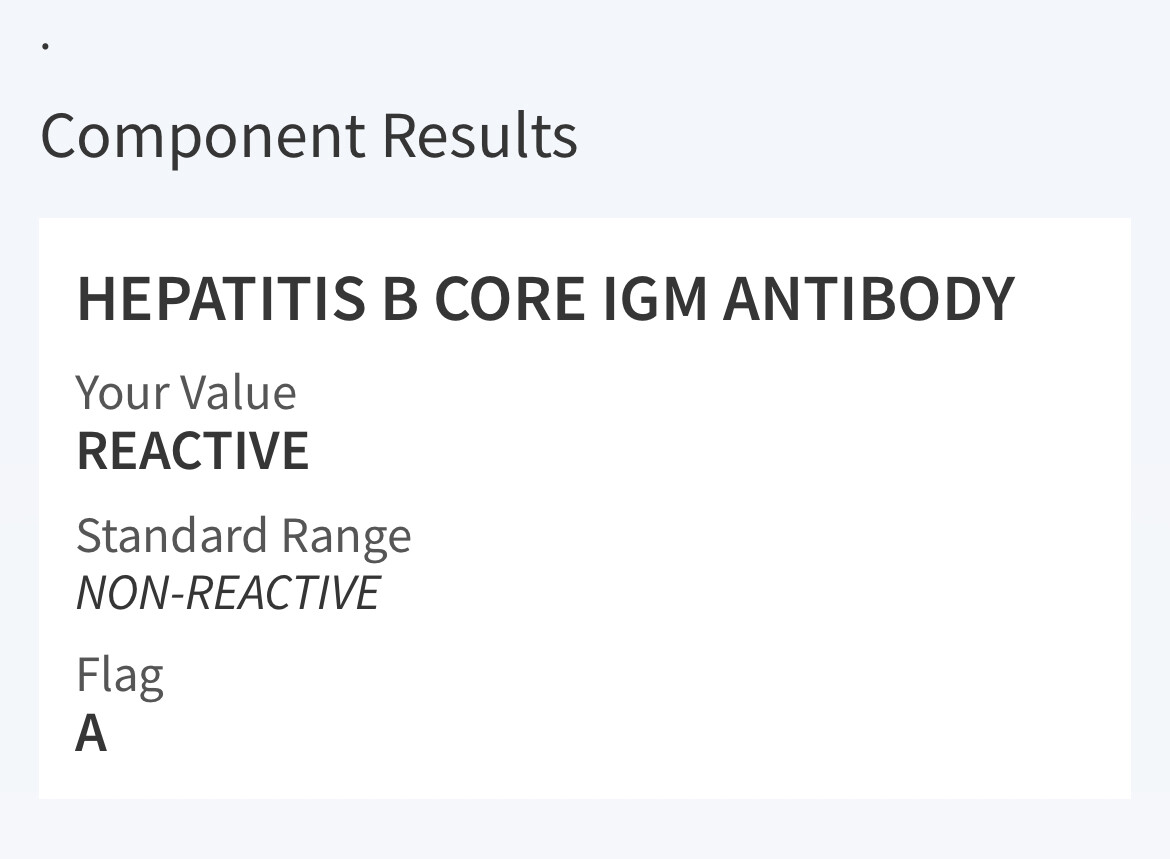Viewport: 1170px width, 859px height.
Task: Click the word Standard in the range label
Action: [x=172, y=535]
